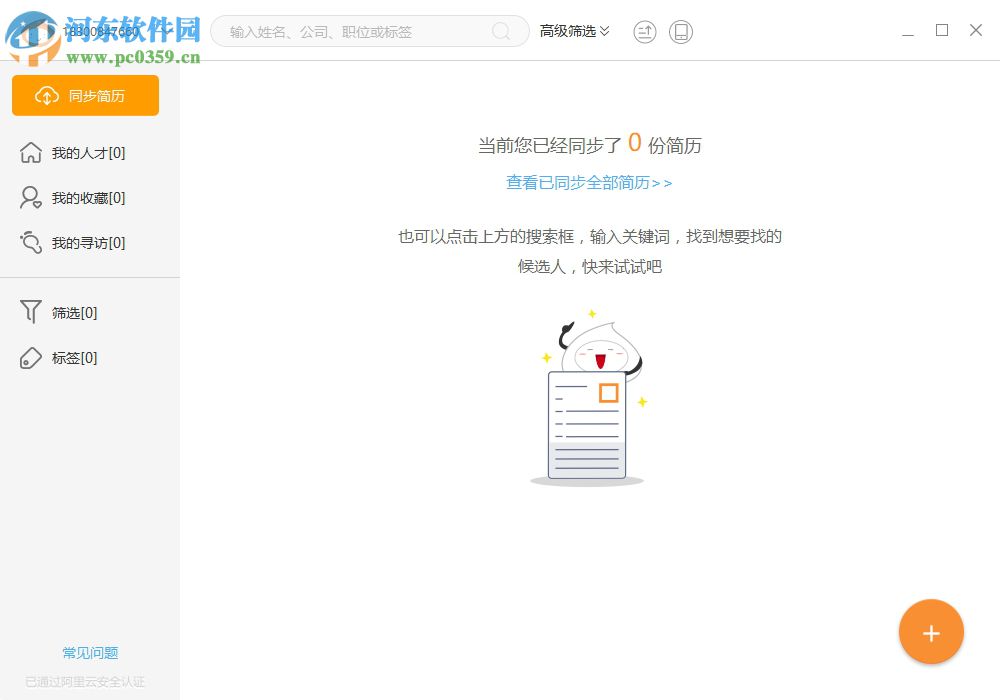Click the orange 0 synced resume counter

tap(634, 143)
